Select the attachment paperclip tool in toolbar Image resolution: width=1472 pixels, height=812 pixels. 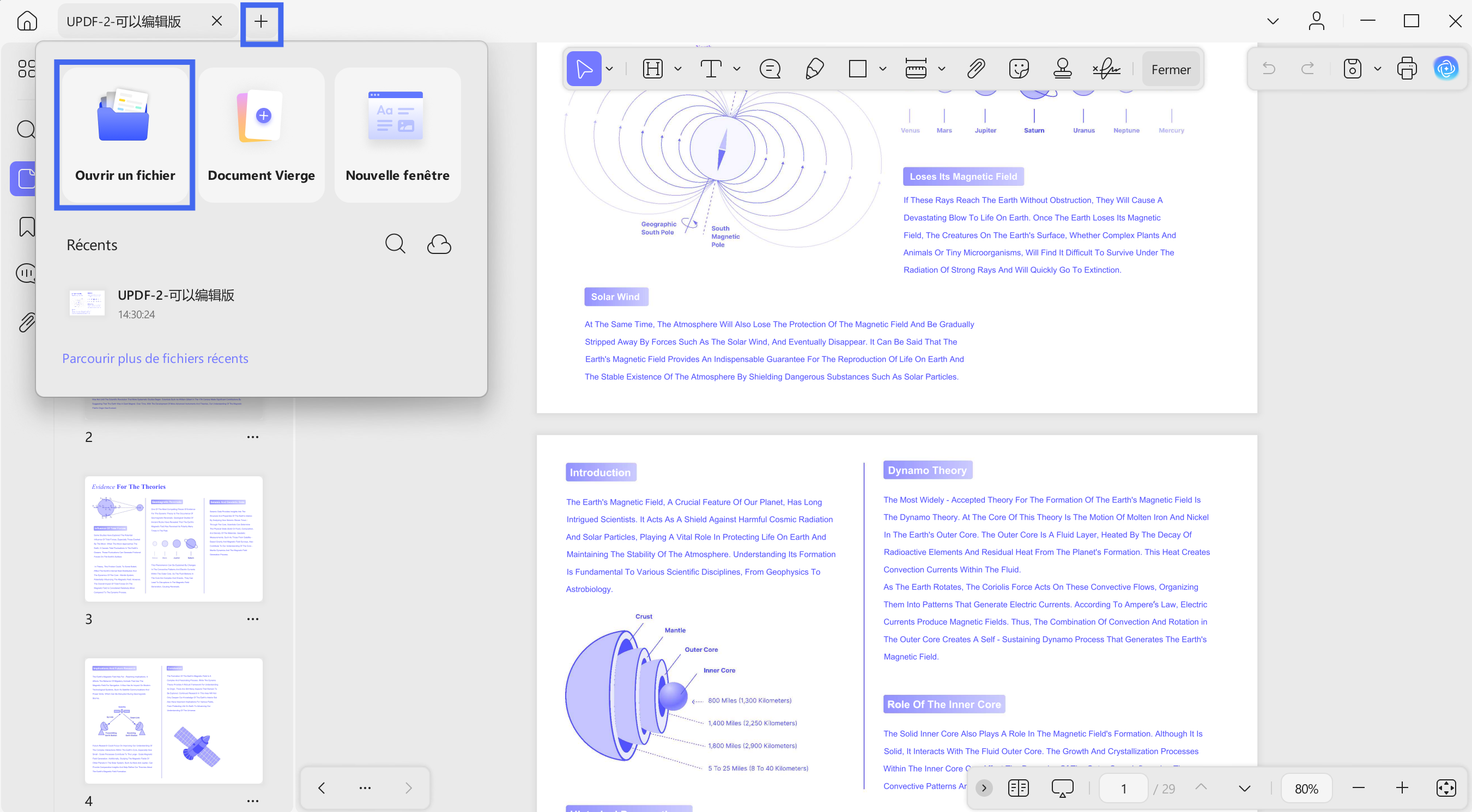click(976, 69)
